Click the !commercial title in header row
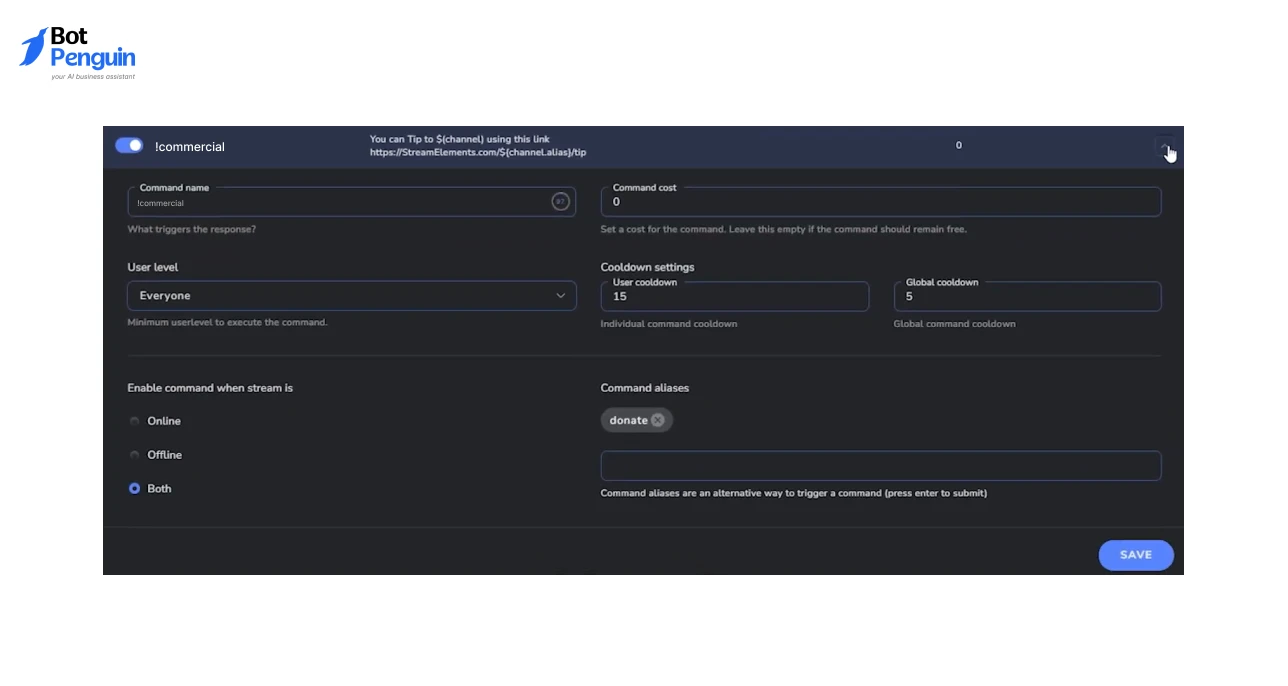 point(190,147)
